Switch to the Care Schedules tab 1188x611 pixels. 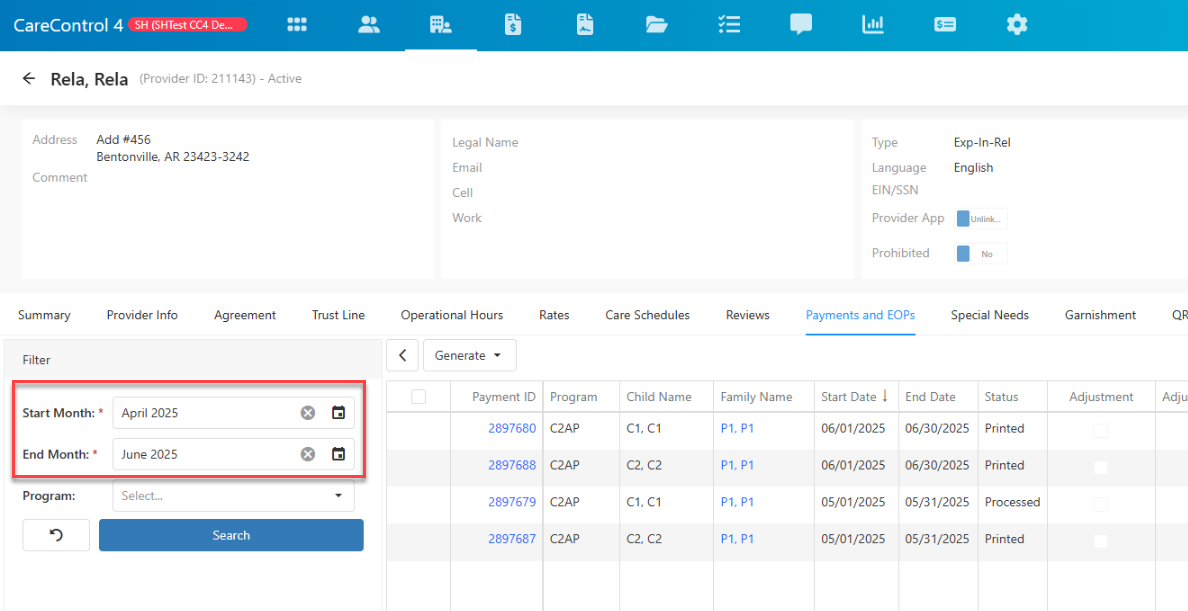coord(648,315)
